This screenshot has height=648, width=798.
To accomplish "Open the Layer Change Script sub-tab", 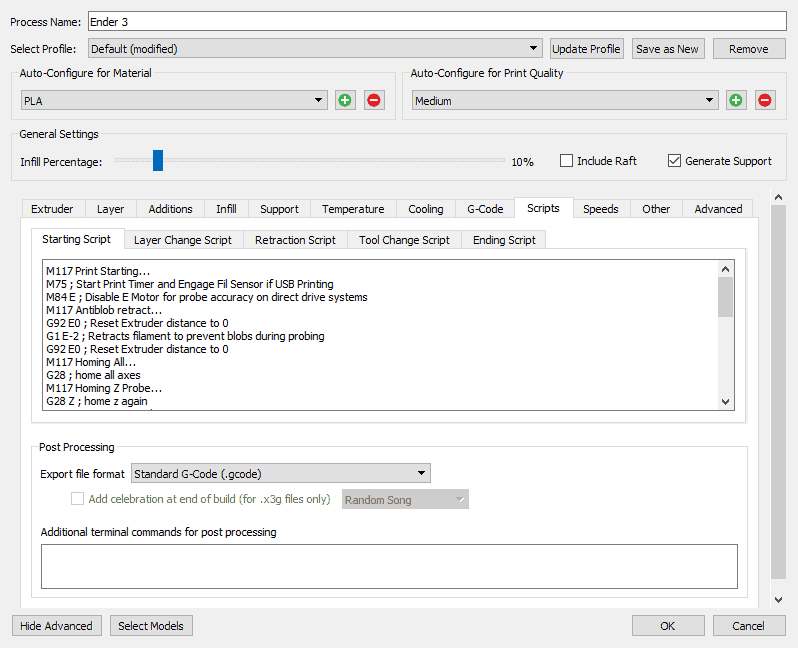I will coord(183,240).
